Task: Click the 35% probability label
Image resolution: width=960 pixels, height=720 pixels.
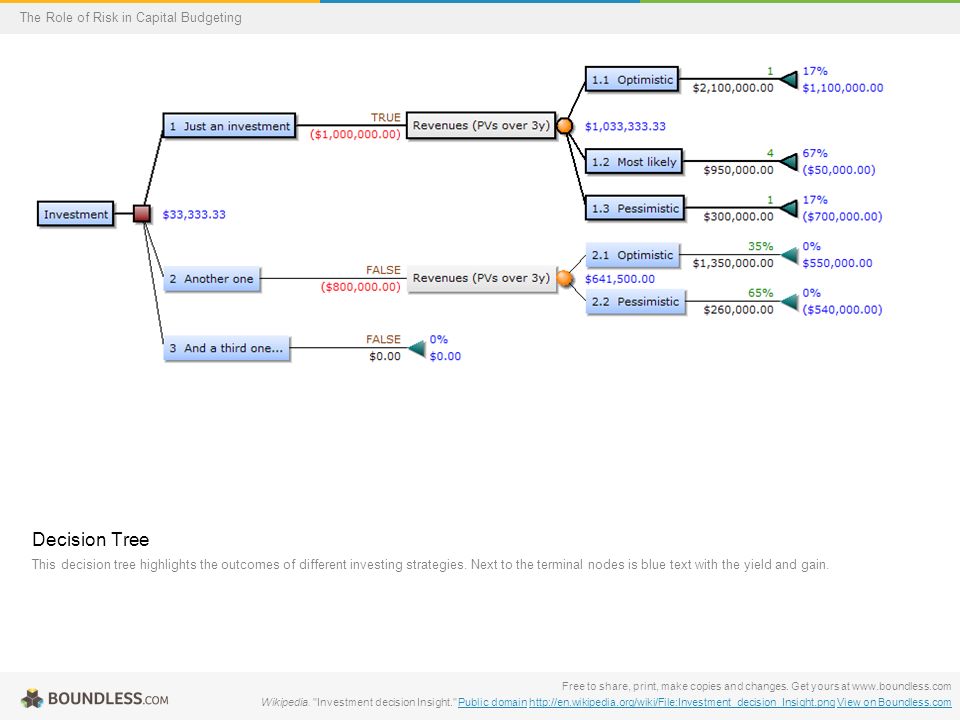Action: click(760, 246)
